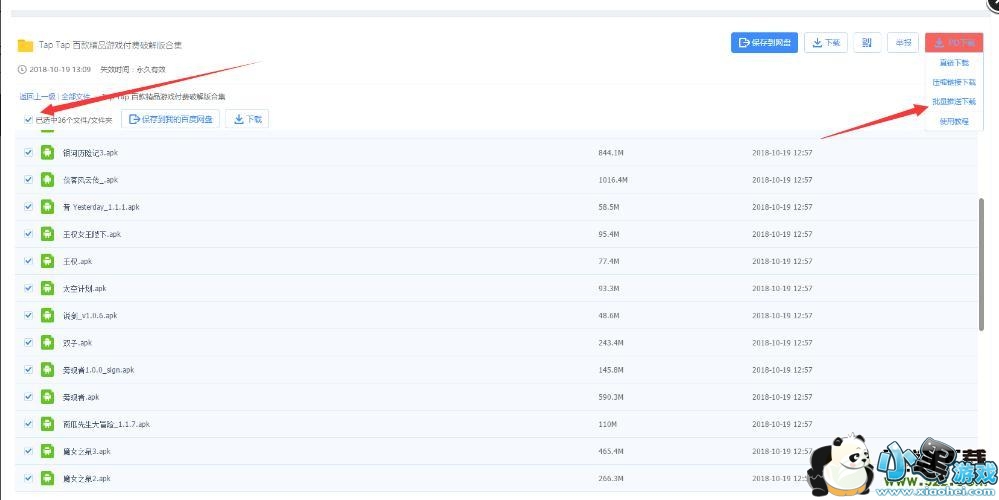Open the 全部文件 breadcrumb link
The height and width of the screenshot is (500, 999).
(x=76, y=97)
